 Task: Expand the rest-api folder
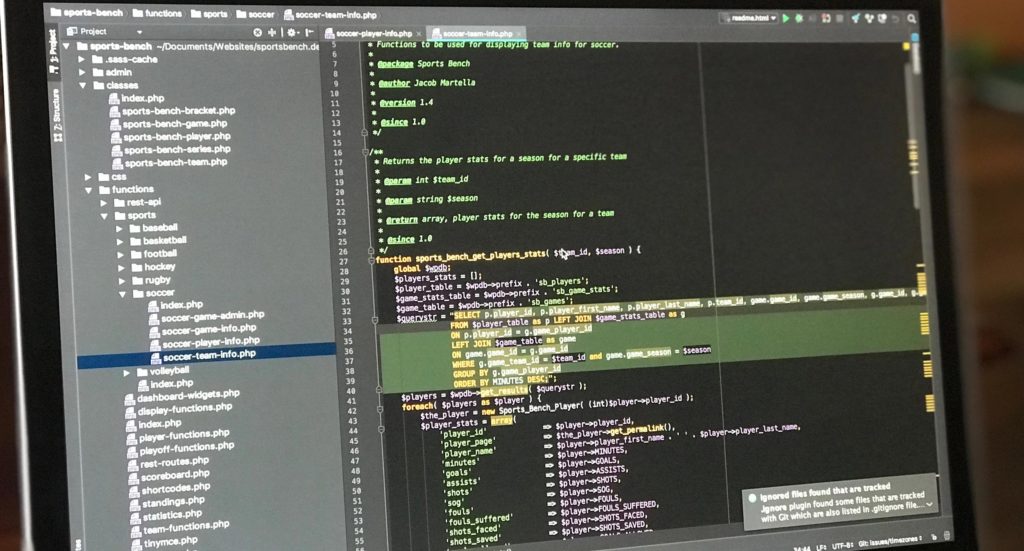click(103, 203)
